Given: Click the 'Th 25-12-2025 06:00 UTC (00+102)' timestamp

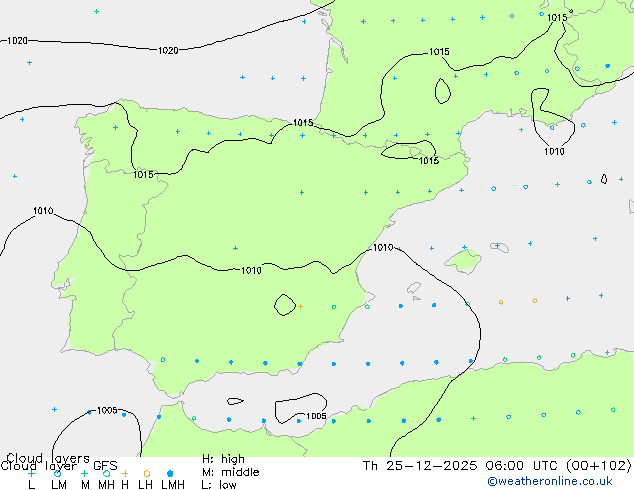Looking at the screenshot, I should (x=497, y=466).
